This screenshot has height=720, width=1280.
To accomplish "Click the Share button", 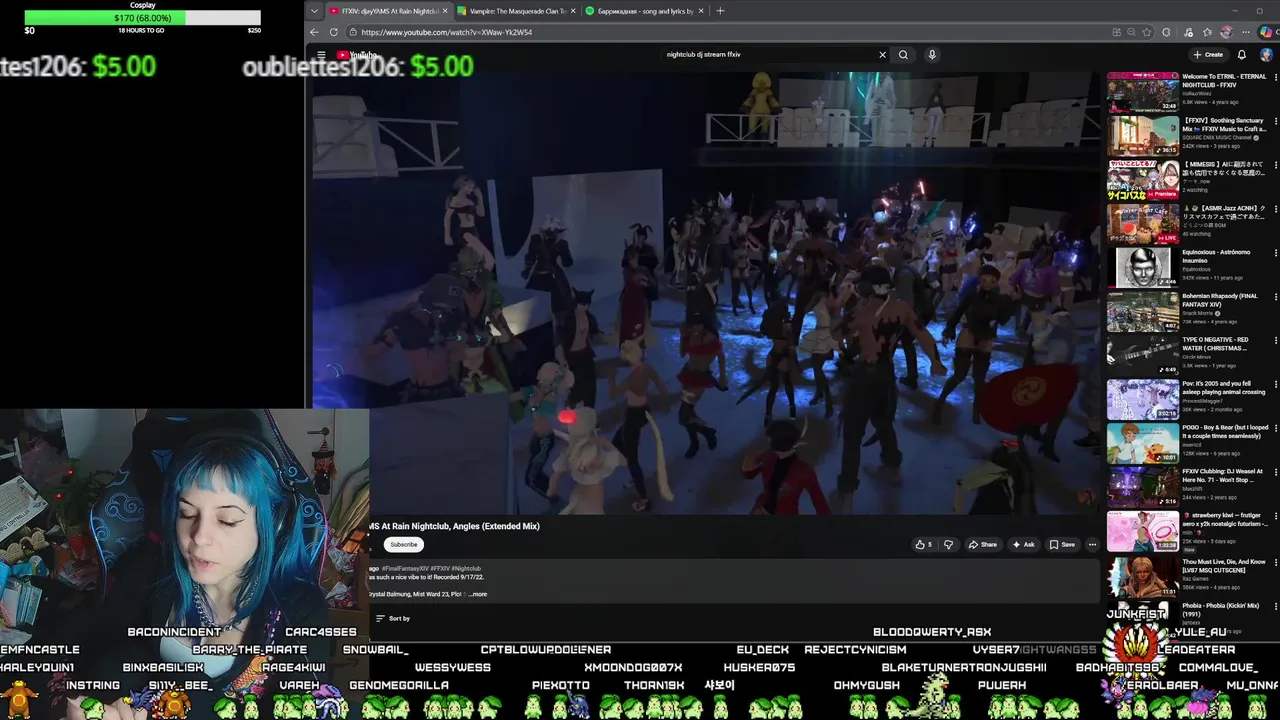I will tap(982, 545).
